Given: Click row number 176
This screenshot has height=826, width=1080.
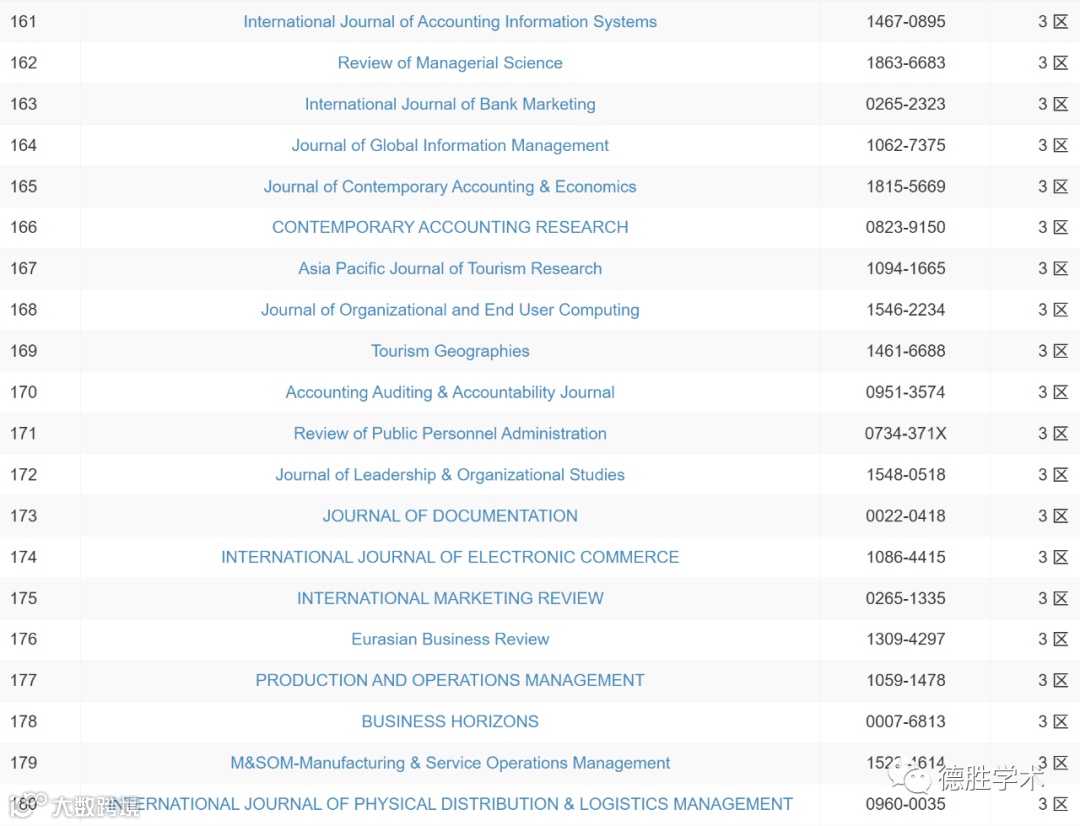Looking at the screenshot, I should pyautogui.click(x=23, y=639).
